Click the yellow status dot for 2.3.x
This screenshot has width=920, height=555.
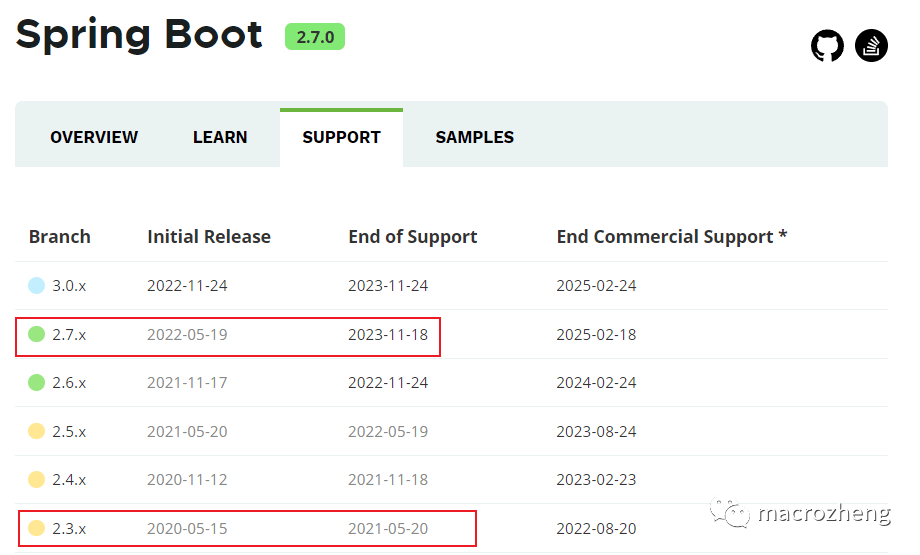pos(36,528)
